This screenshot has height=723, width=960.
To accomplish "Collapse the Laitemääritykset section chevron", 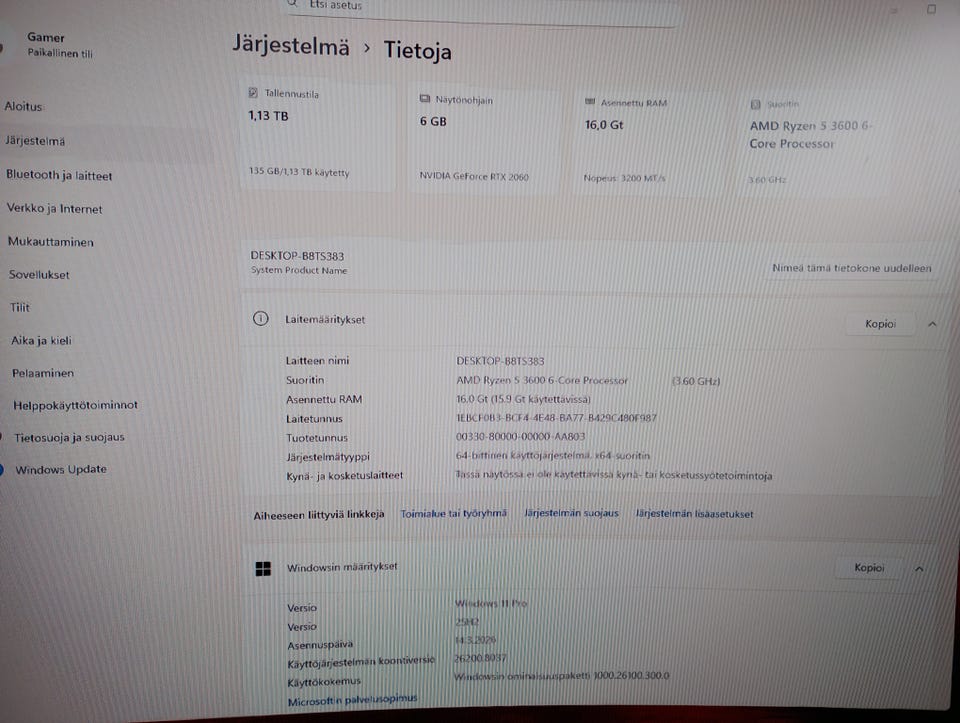I will tap(932, 324).
